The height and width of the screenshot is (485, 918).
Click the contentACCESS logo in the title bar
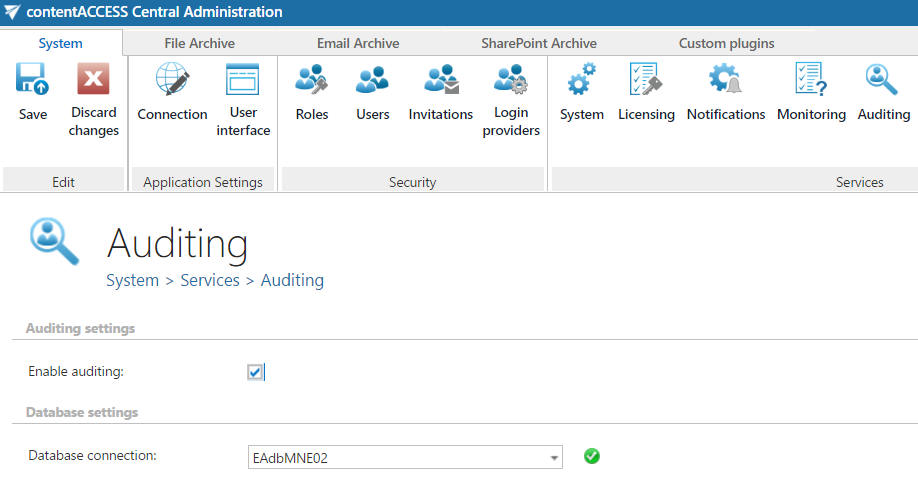pyautogui.click(x=12, y=12)
